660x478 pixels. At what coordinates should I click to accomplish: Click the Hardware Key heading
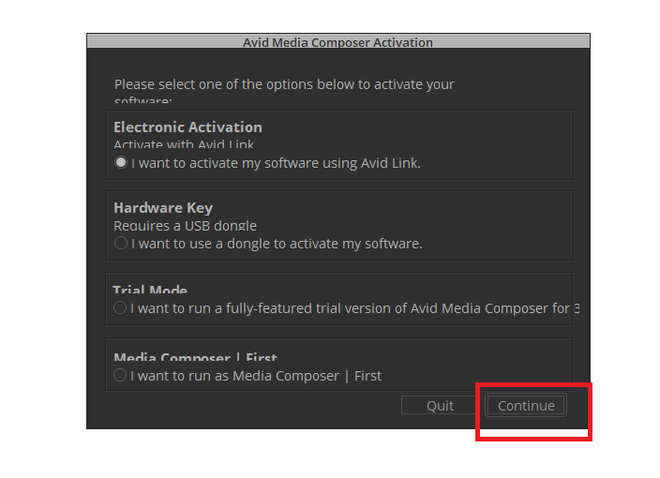pos(163,208)
